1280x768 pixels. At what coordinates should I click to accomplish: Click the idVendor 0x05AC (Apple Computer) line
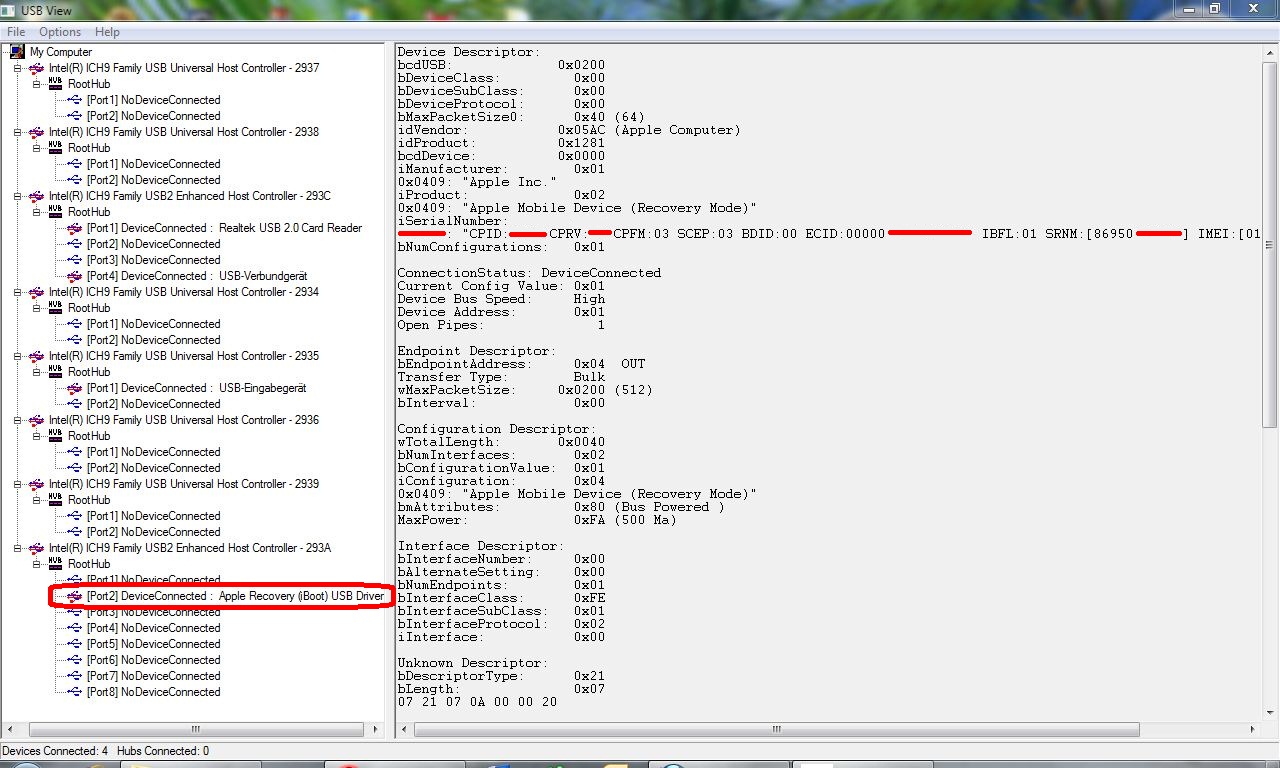pyautogui.click(x=569, y=130)
